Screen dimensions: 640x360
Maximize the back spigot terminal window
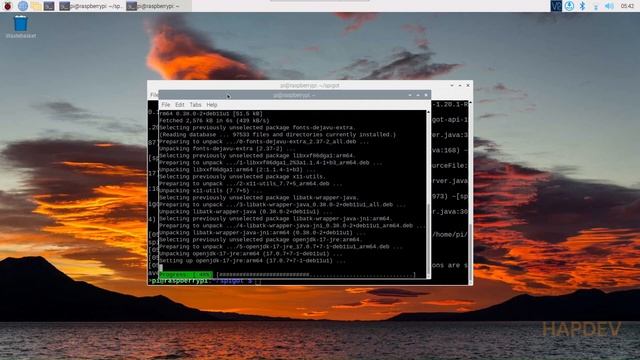point(460,85)
